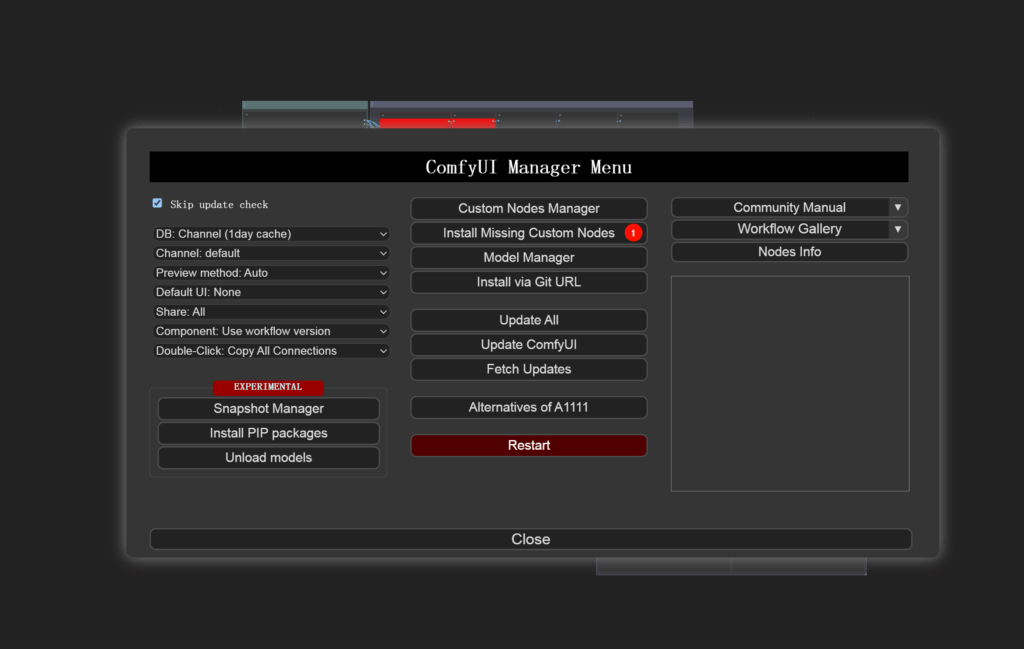Click Fetch Updates
The width and height of the screenshot is (1024, 649).
pyautogui.click(x=529, y=370)
